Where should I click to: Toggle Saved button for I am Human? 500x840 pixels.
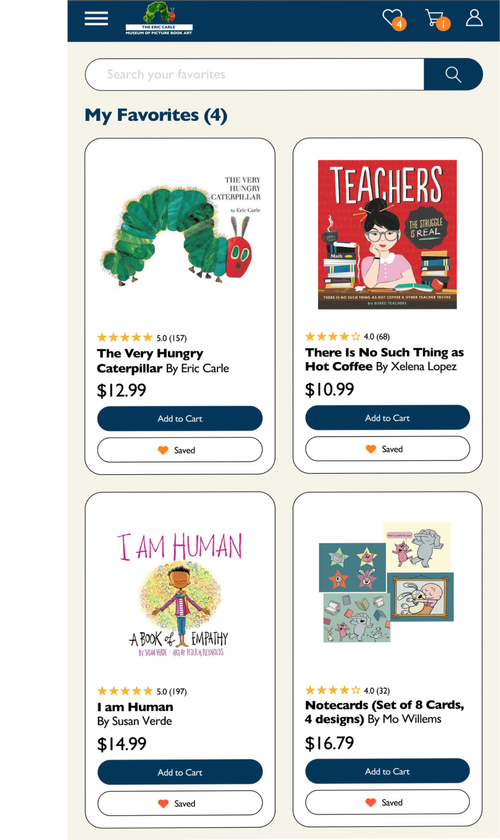[x=180, y=804]
